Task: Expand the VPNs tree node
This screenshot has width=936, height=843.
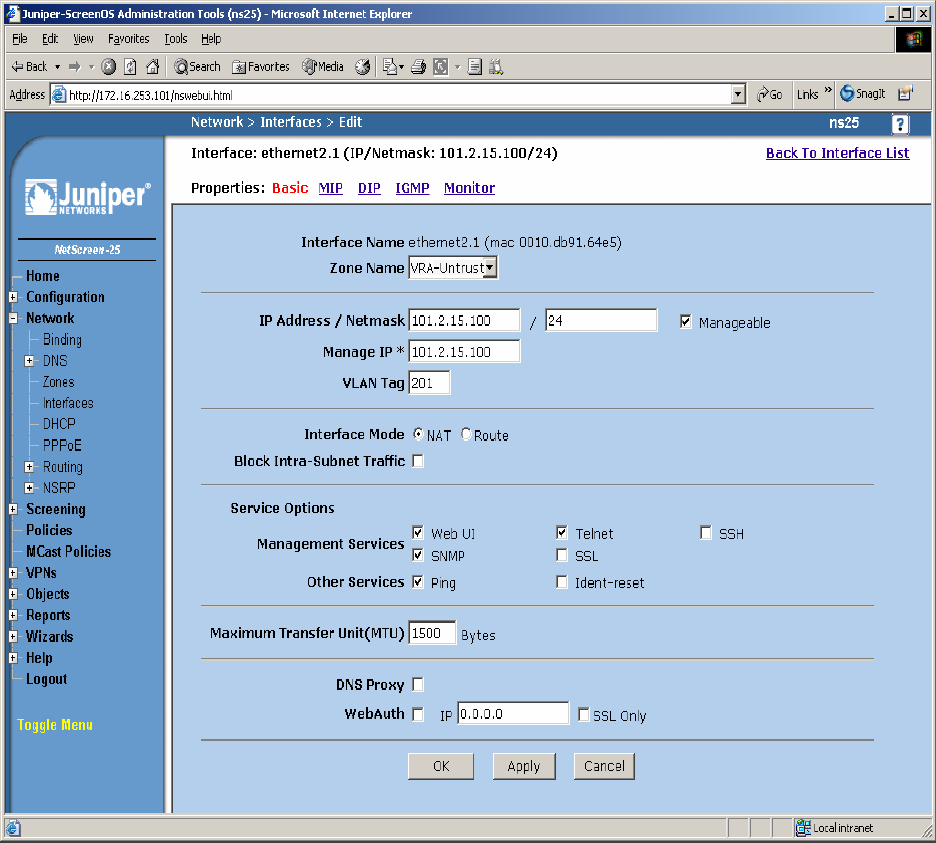Action: [13, 573]
